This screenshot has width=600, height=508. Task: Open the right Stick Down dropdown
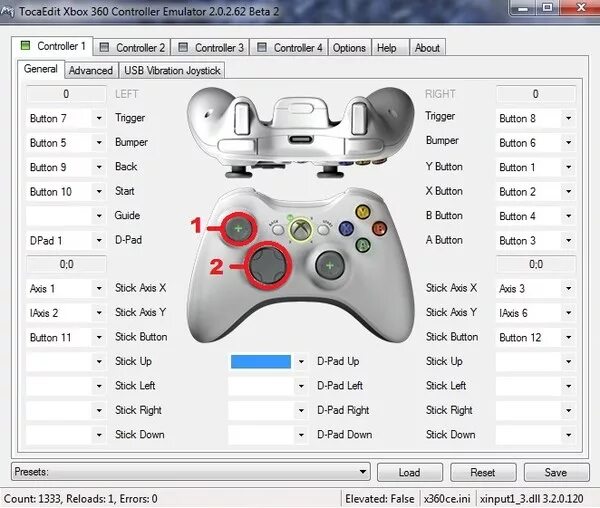click(536, 435)
